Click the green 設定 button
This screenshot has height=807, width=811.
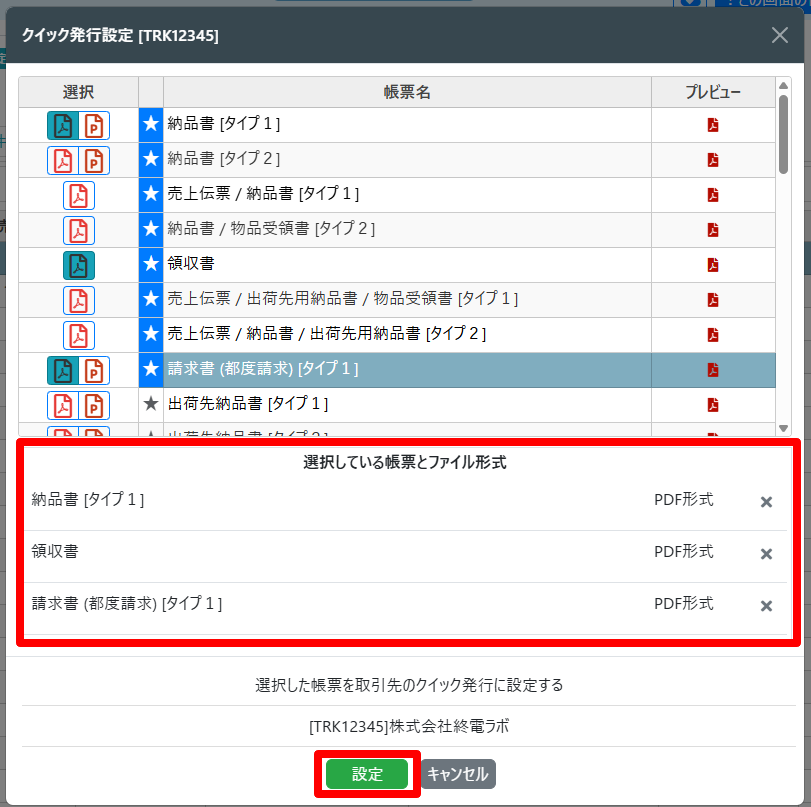pyautogui.click(x=367, y=774)
